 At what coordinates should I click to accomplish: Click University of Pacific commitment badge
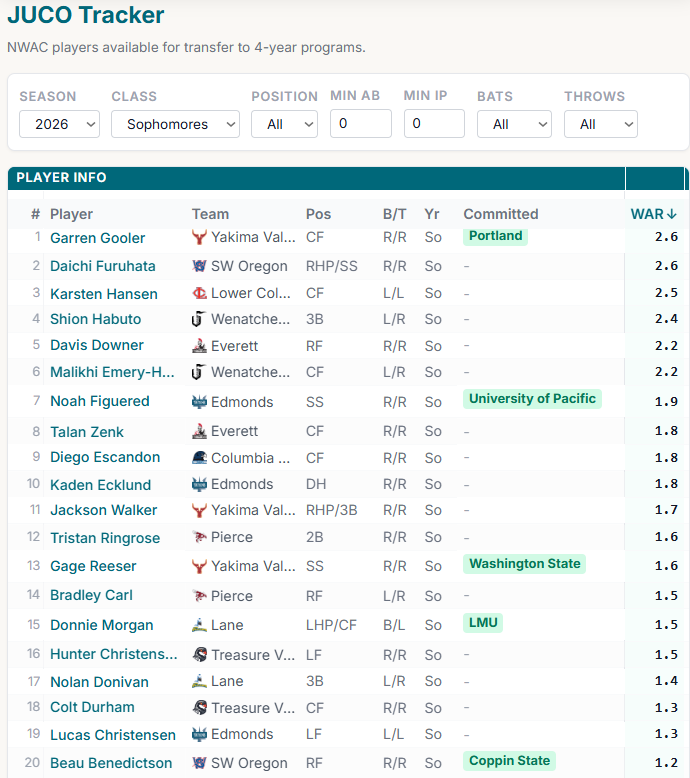pos(532,399)
